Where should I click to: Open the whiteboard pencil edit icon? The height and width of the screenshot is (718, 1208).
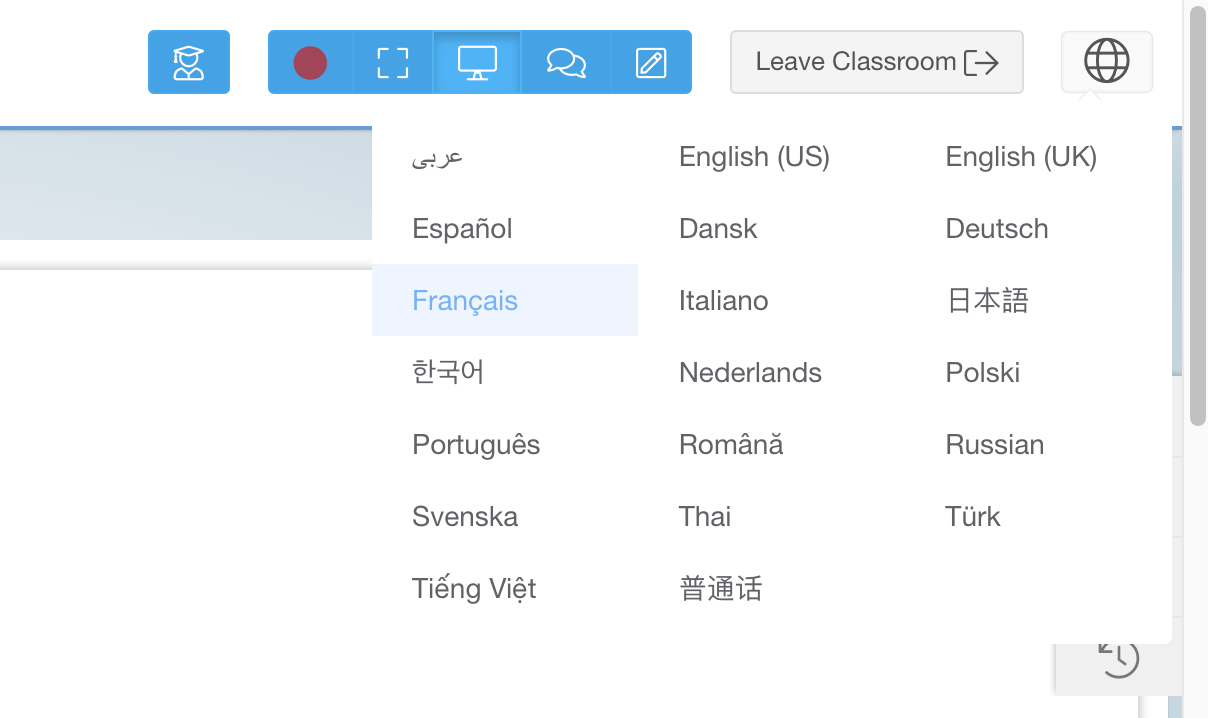[x=651, y=62]
